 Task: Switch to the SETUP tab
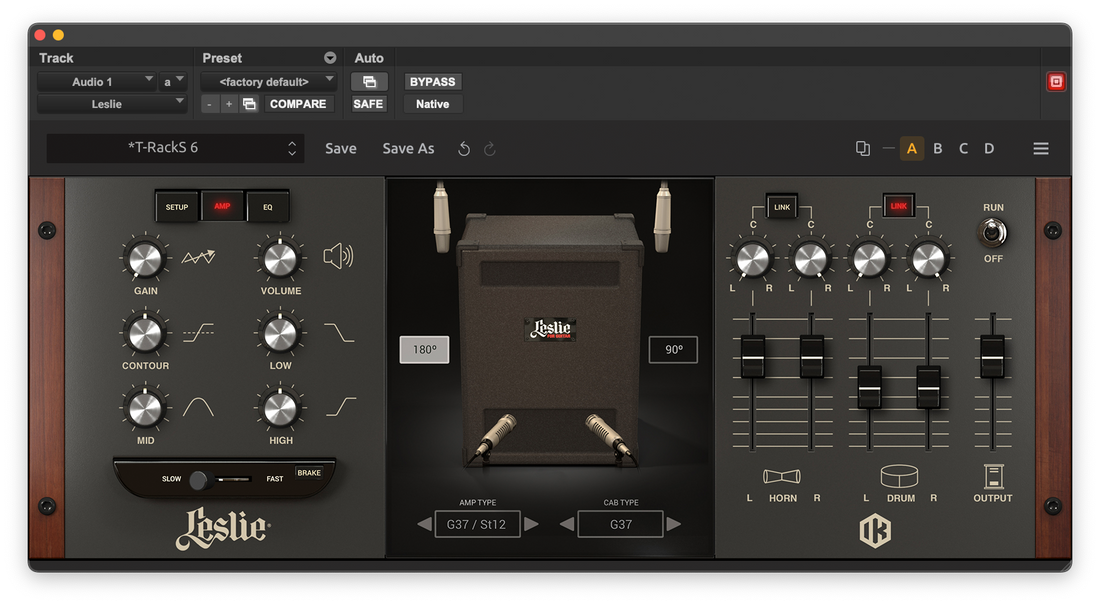click(x=177, y=207)
